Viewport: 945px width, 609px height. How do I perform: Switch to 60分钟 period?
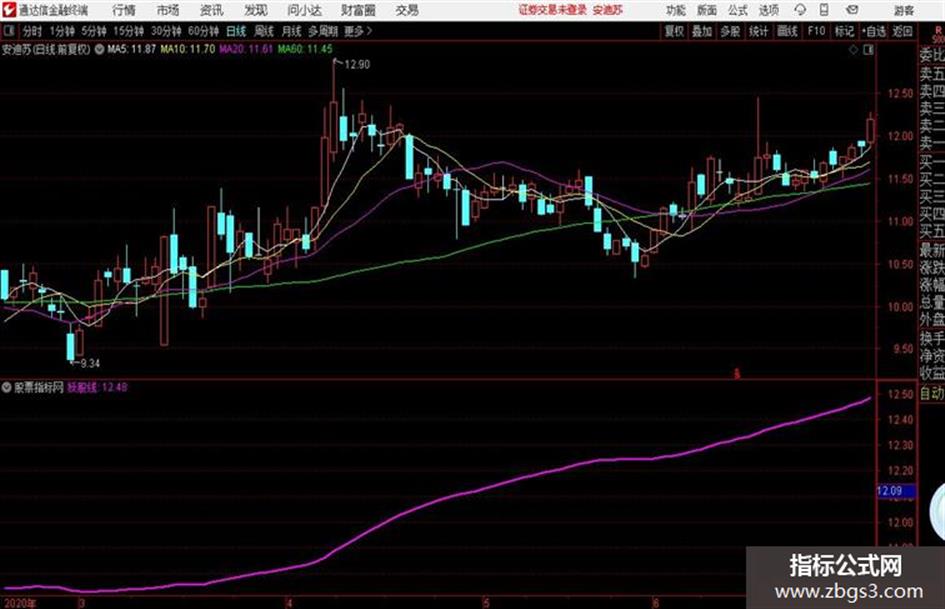pyautogui.click(x=204, y=31)
